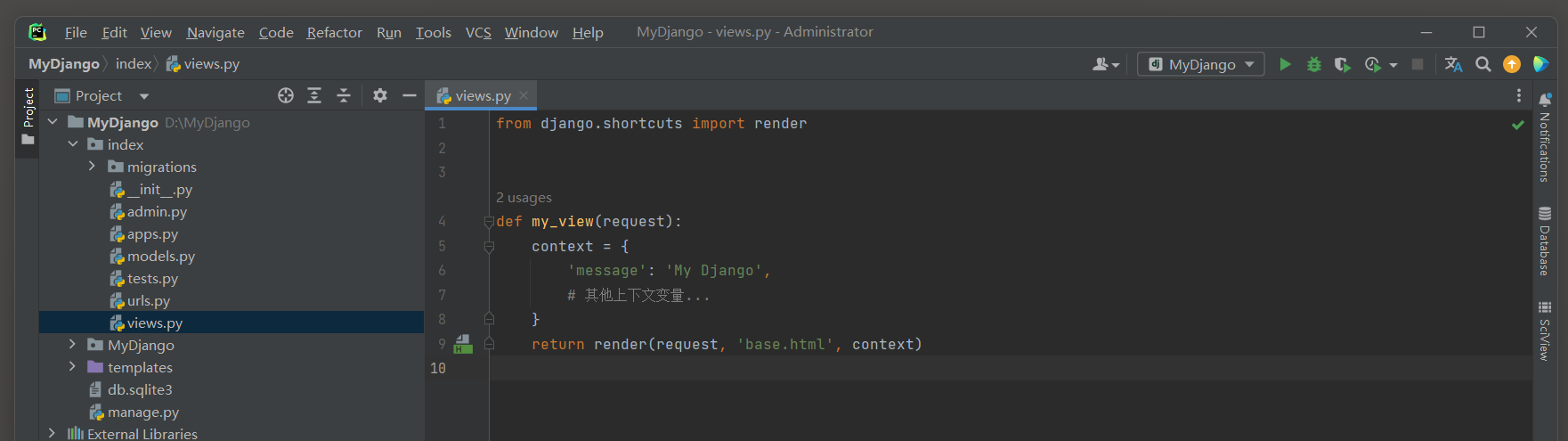1568x441 pixels.
Task: Click the green inspection checkmark widget
Action: (x=1518, y=125)
